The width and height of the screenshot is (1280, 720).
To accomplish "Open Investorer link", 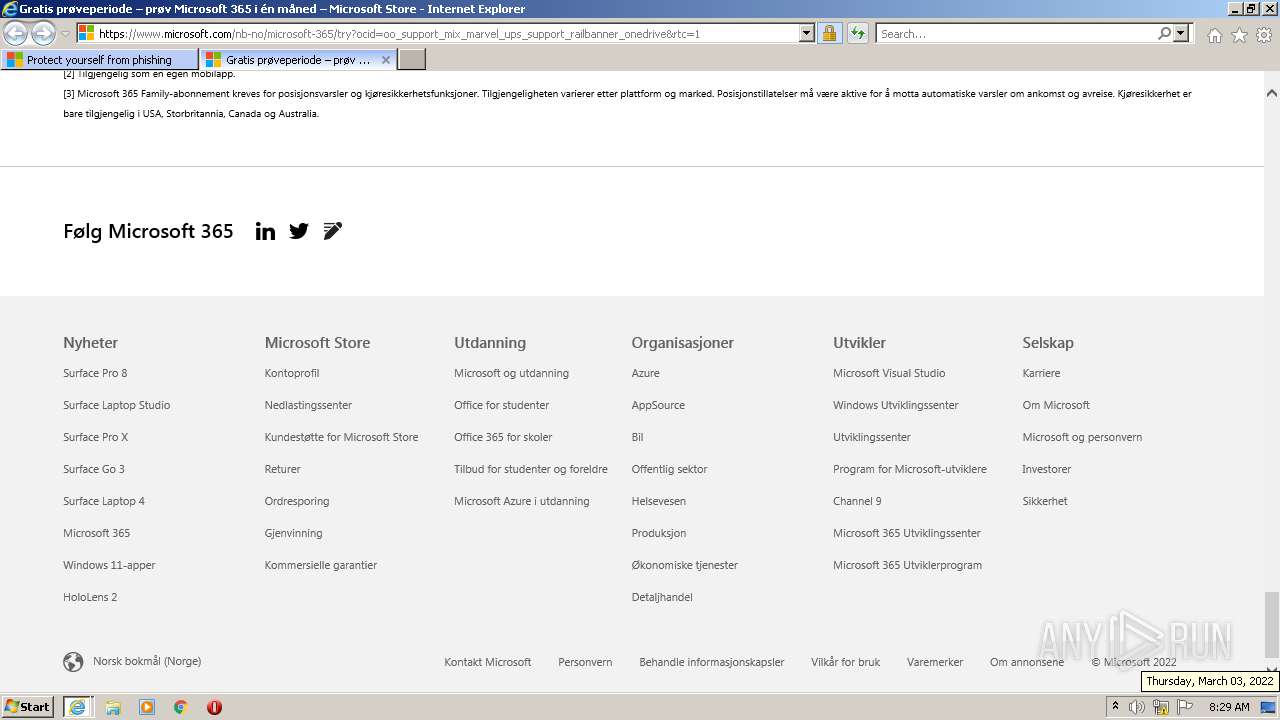I will [x=1046, y=469].
